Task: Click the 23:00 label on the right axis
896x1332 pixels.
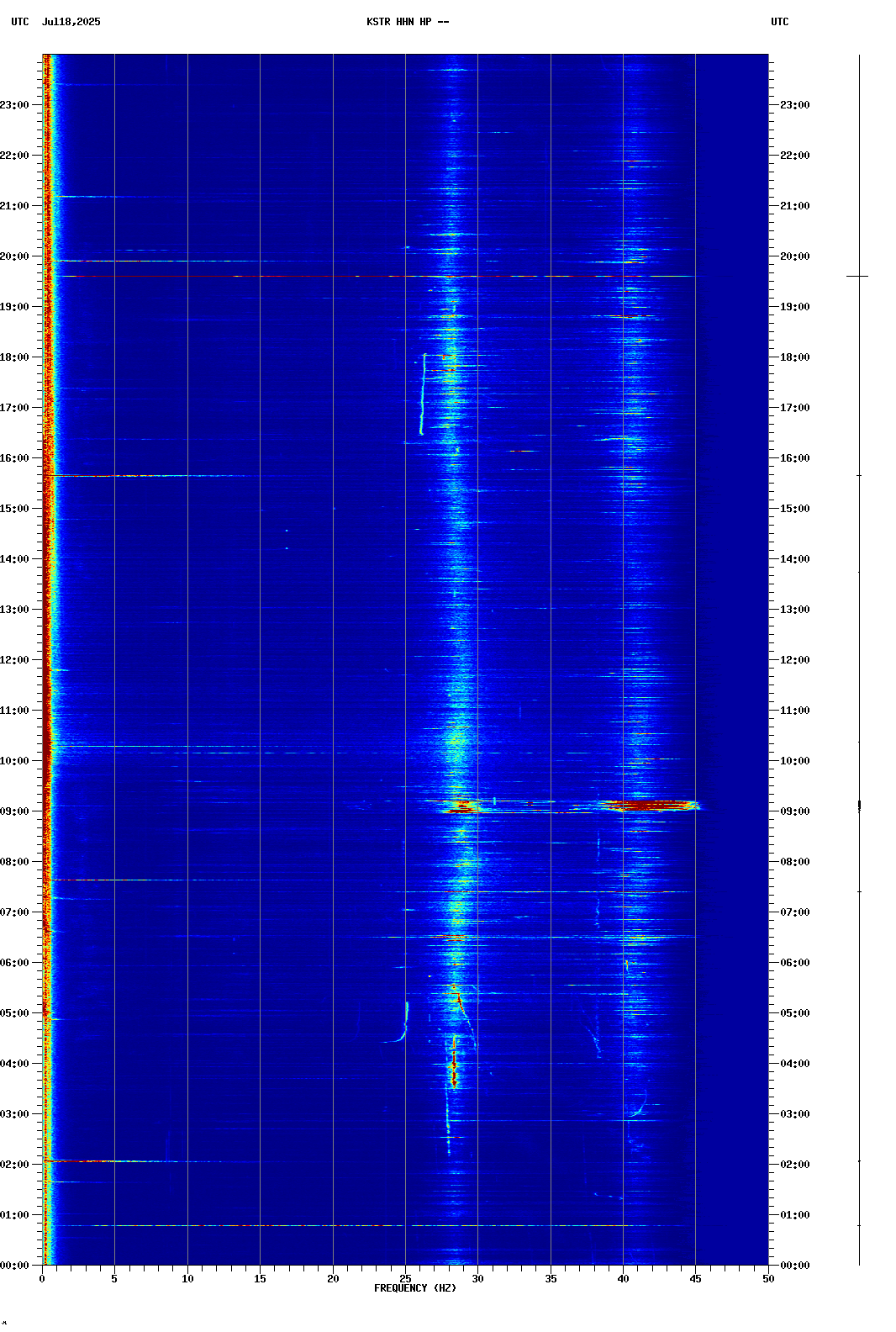Action: tap(795, 105)
